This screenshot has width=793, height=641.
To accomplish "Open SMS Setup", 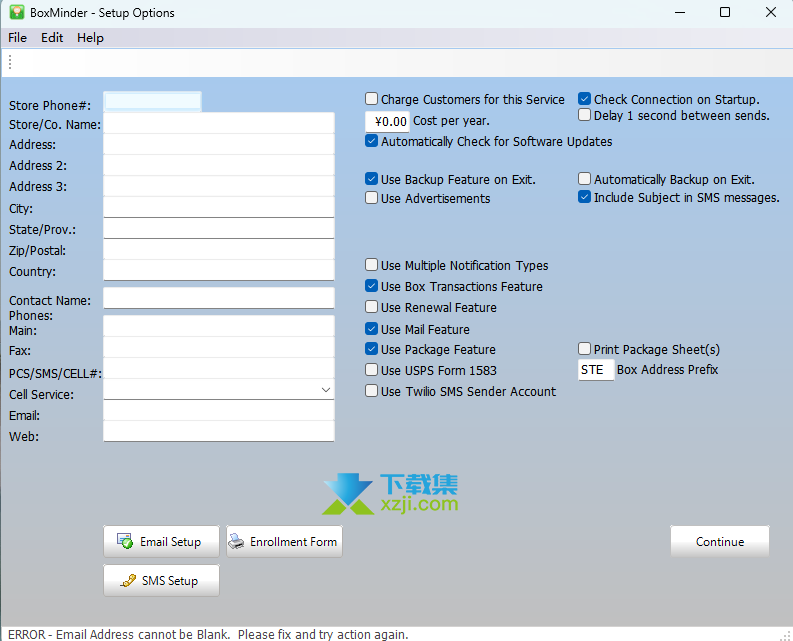I will coord(161,580).
